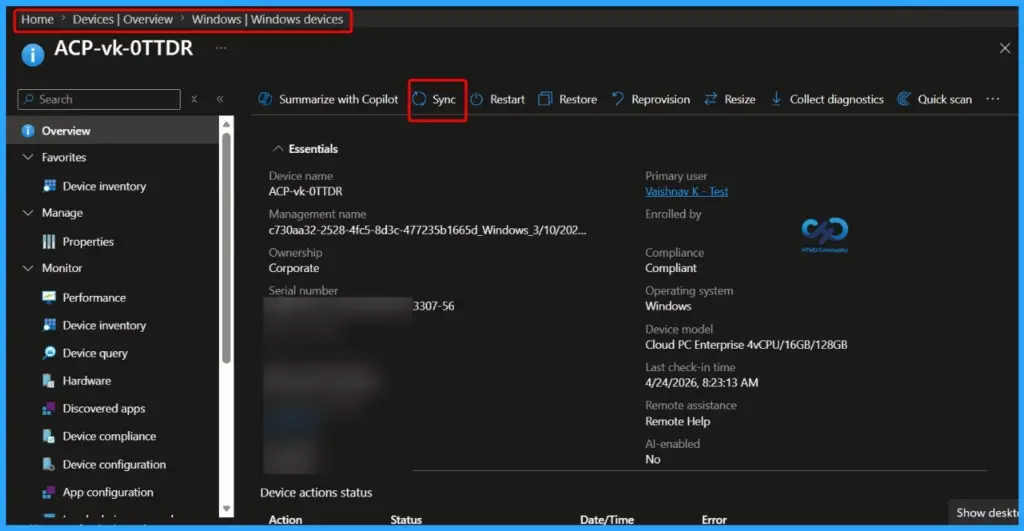
Task: Click the Status column header
Action: coord(406,520)
